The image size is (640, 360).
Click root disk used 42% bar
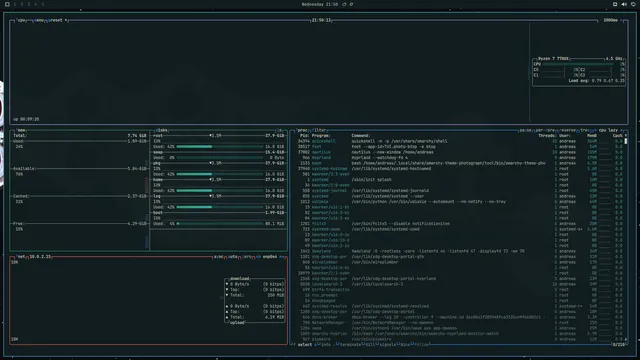click(x=220, y=147)
